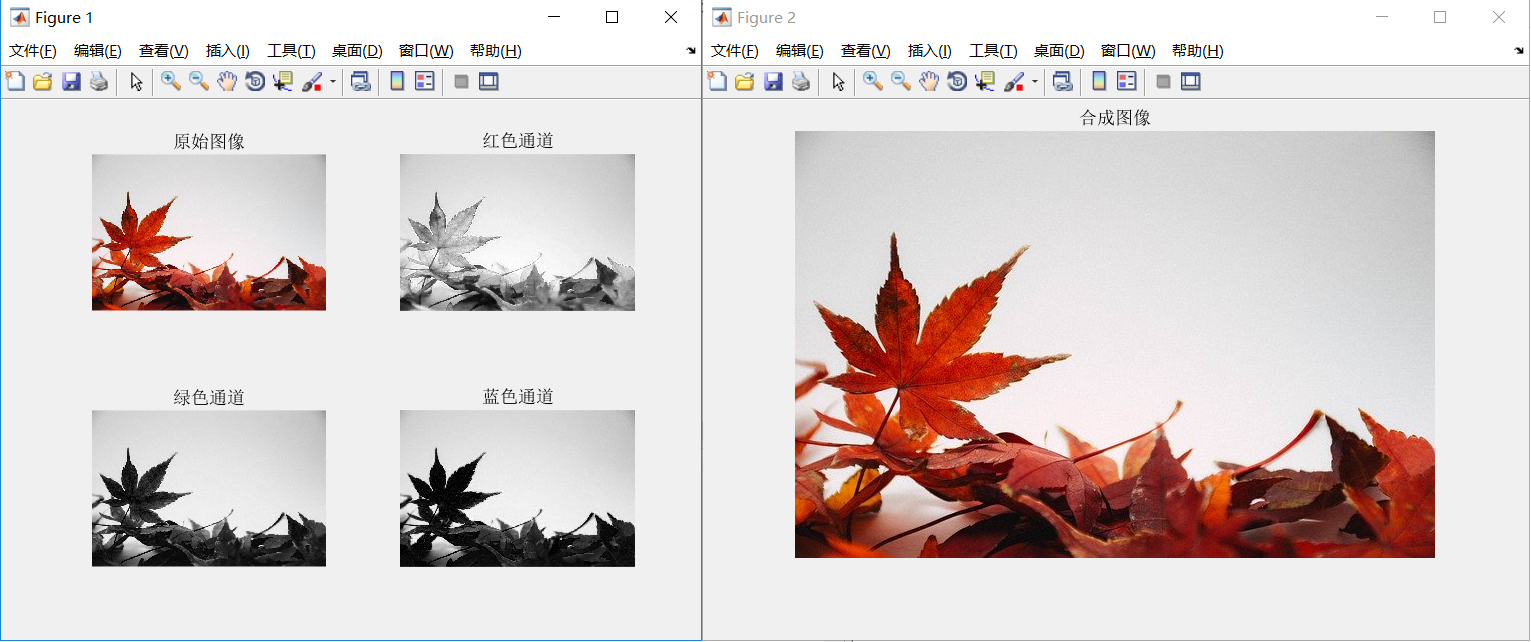Select Rotate 3D tool in Figure 2
Image resolution: width=1531 pixels, height=642 pixels.
(x=957, y=82)
